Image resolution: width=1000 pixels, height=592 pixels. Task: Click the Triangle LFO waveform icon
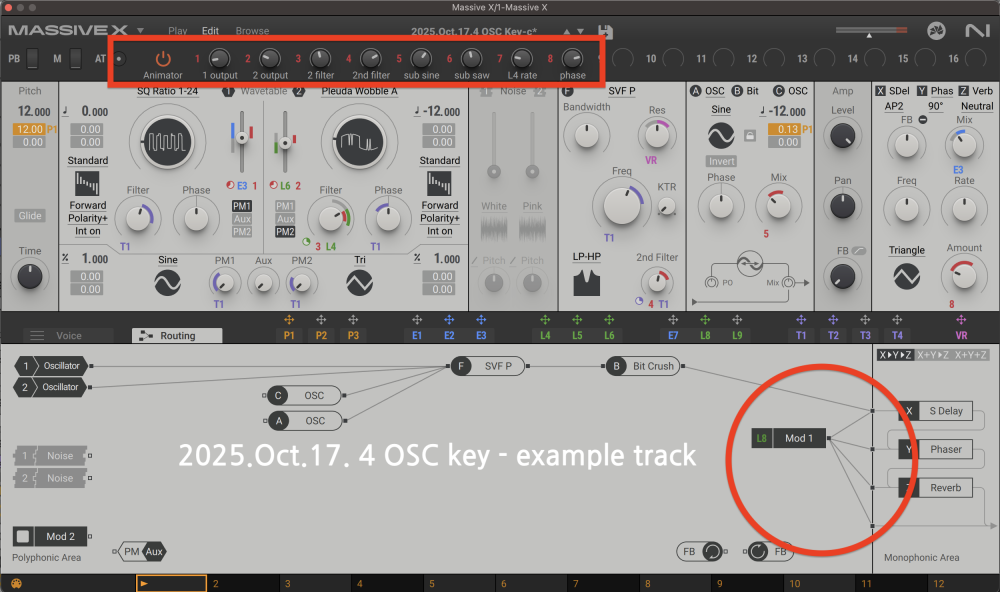[x=906, y=276]
